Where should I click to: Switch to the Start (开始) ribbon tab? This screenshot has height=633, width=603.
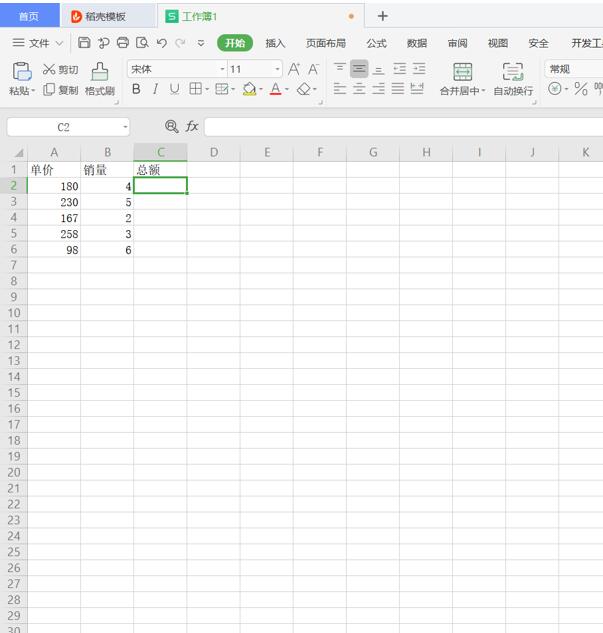pos(235,43)
